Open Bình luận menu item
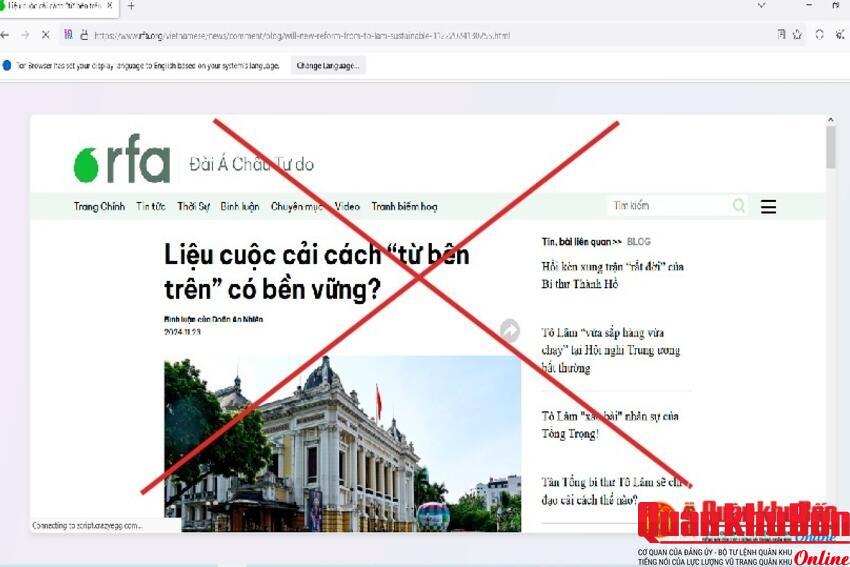Screen dimensions: 850x567 pyautogui.click(x=240, y=207)
